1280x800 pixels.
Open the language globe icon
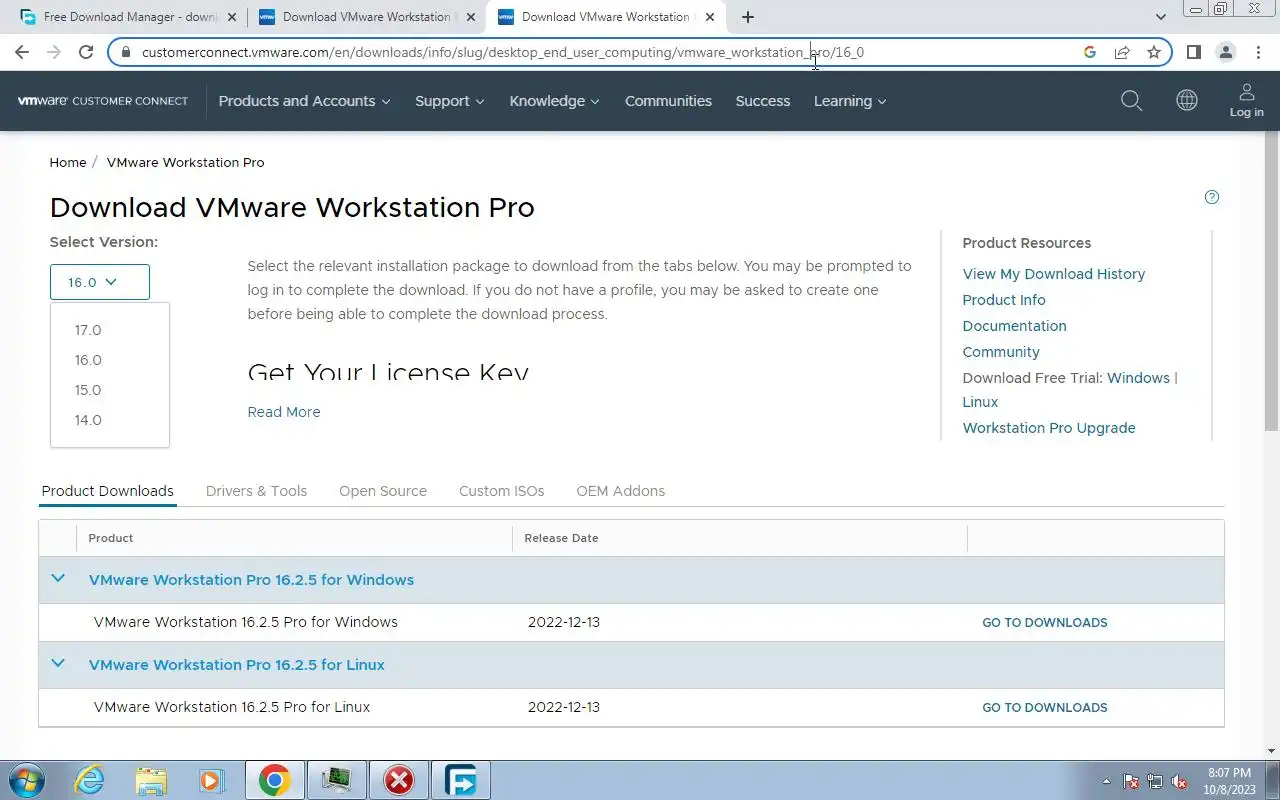pyautogui.click(x=1187, y=101)
